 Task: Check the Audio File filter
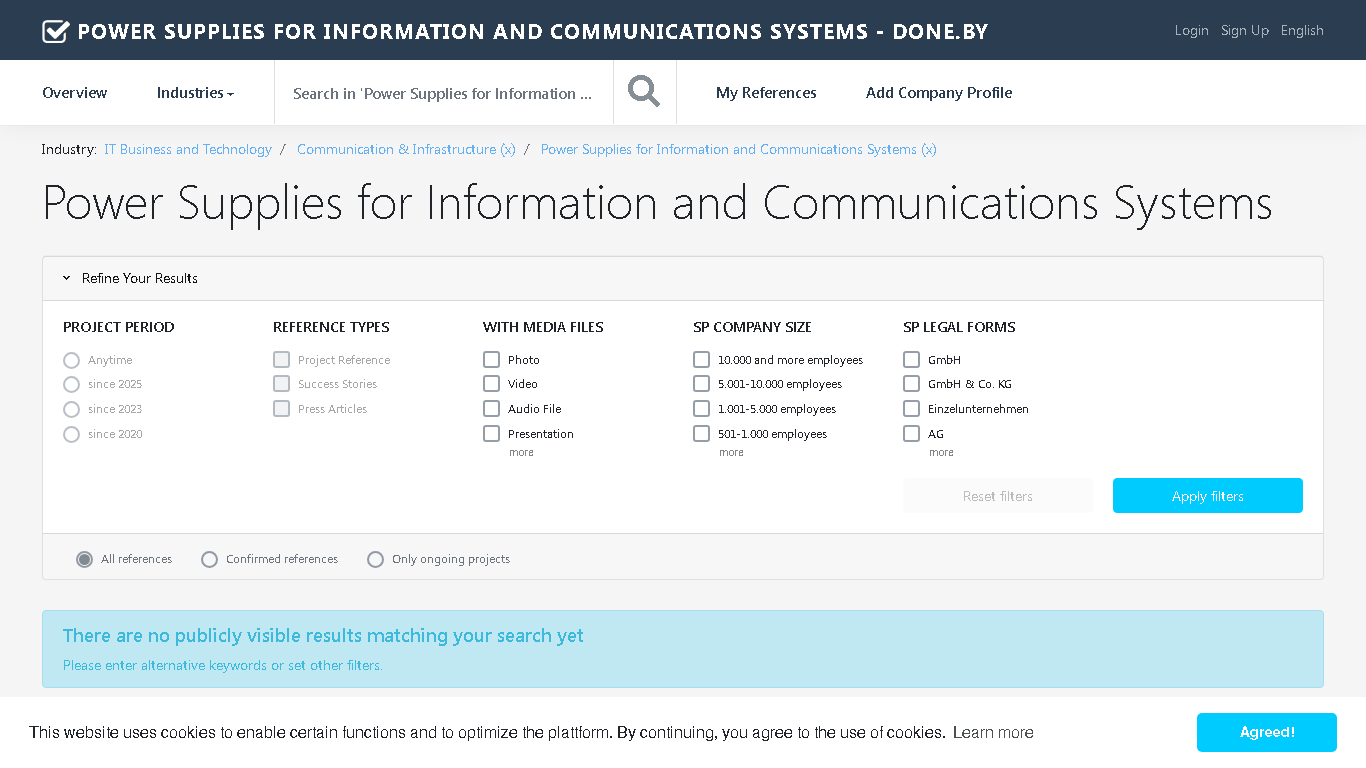(491, 408)
